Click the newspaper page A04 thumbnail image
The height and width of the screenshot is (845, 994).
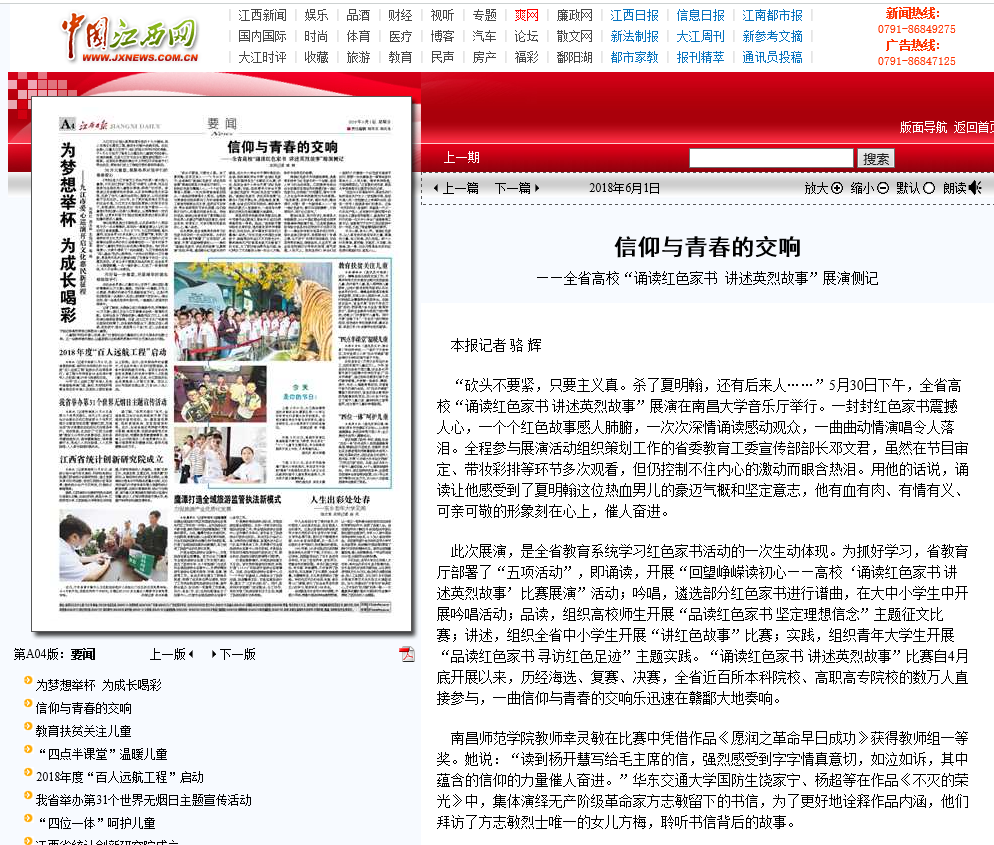pyautogui.click(x=222, y=365)
